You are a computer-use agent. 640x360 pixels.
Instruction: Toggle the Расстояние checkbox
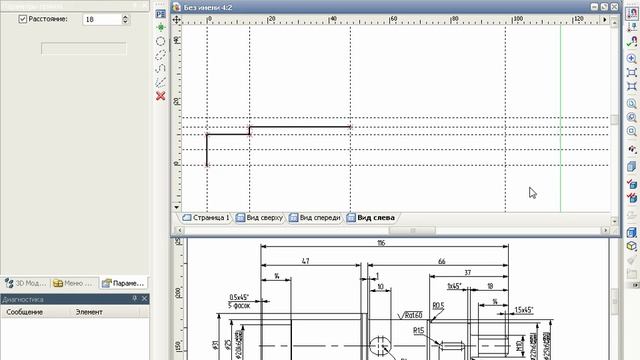click(22, 19)
